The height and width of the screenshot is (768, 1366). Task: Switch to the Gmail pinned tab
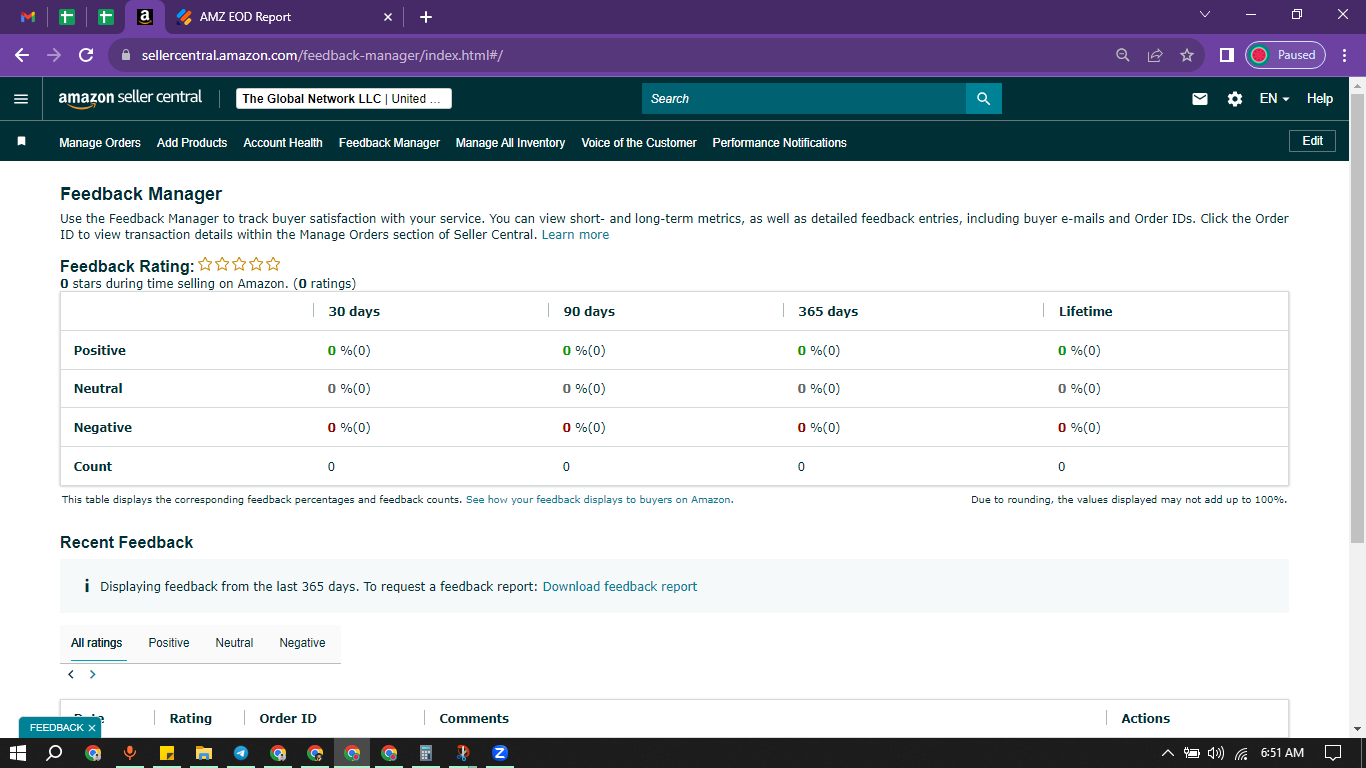tap(28, 17)
